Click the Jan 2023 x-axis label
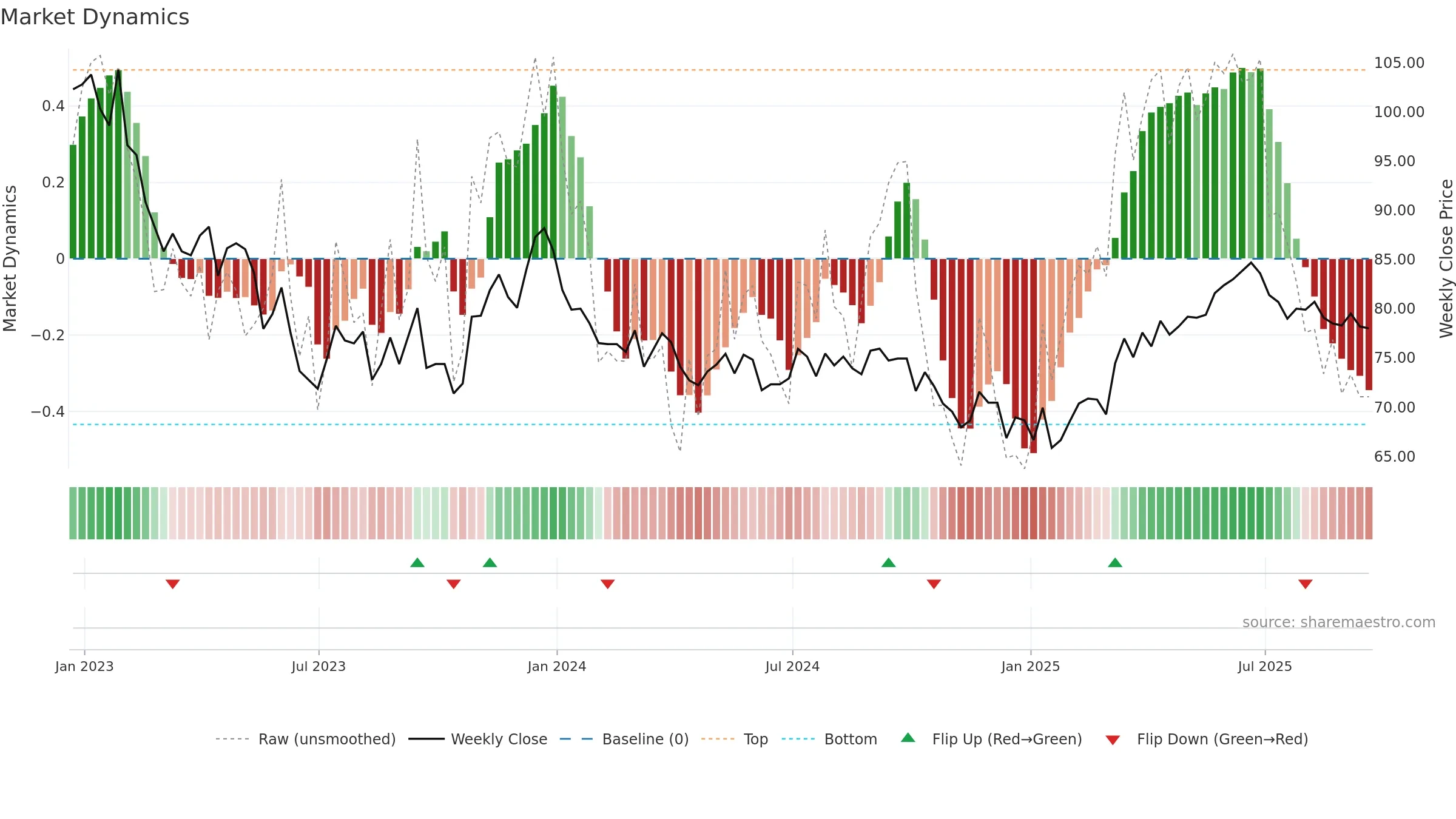This screenshot has width=1456, height=819. point(84,666)
